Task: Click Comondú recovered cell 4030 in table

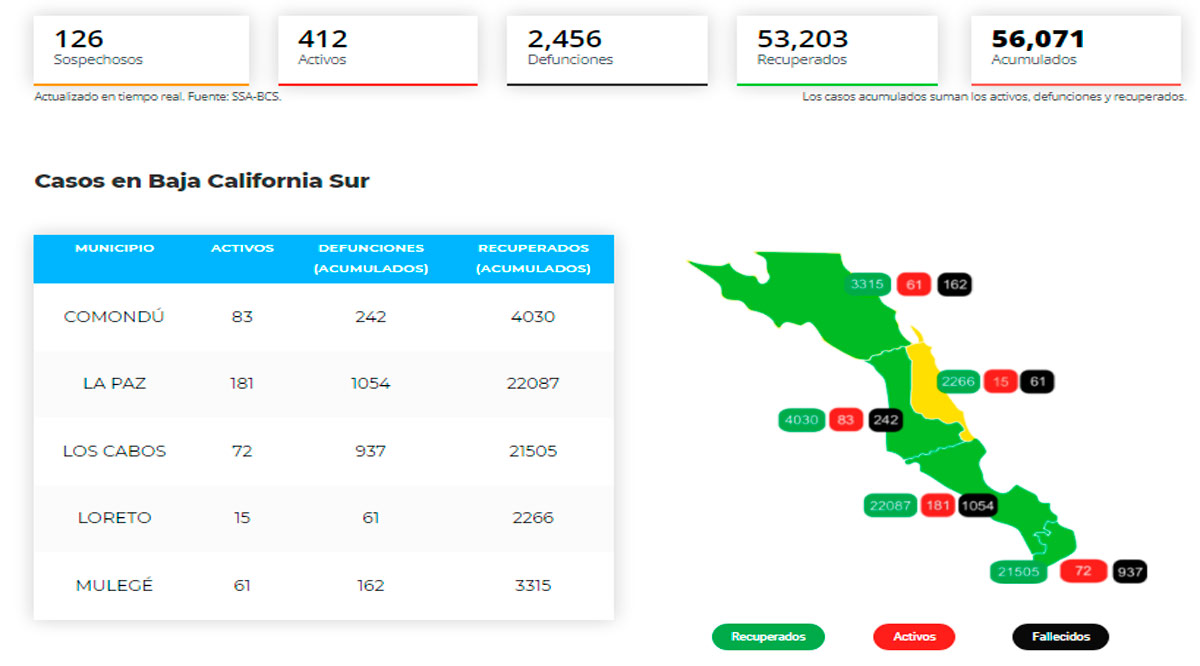Action: point(533,317)
